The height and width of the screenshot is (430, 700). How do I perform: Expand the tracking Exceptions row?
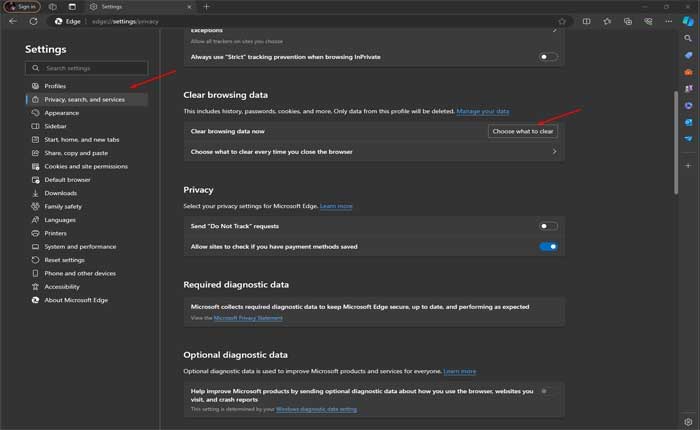(x=554, y=31)
